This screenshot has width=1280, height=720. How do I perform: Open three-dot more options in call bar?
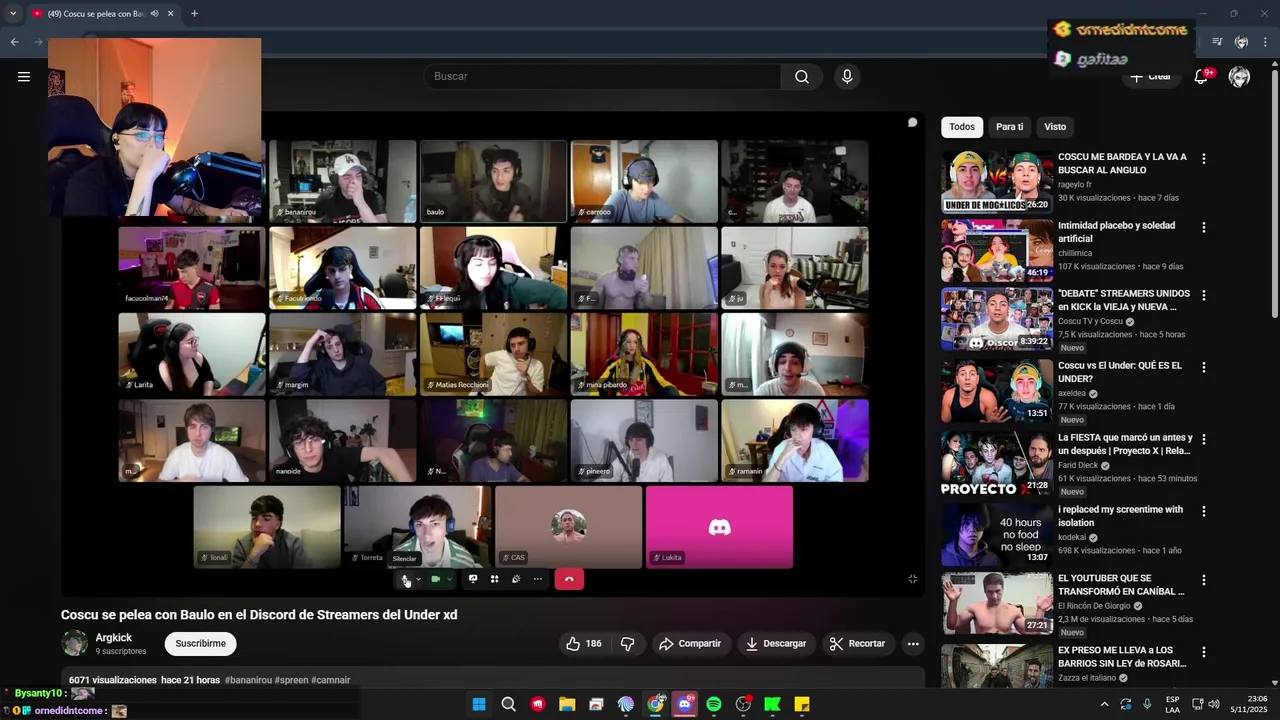(x=537, y=579)
